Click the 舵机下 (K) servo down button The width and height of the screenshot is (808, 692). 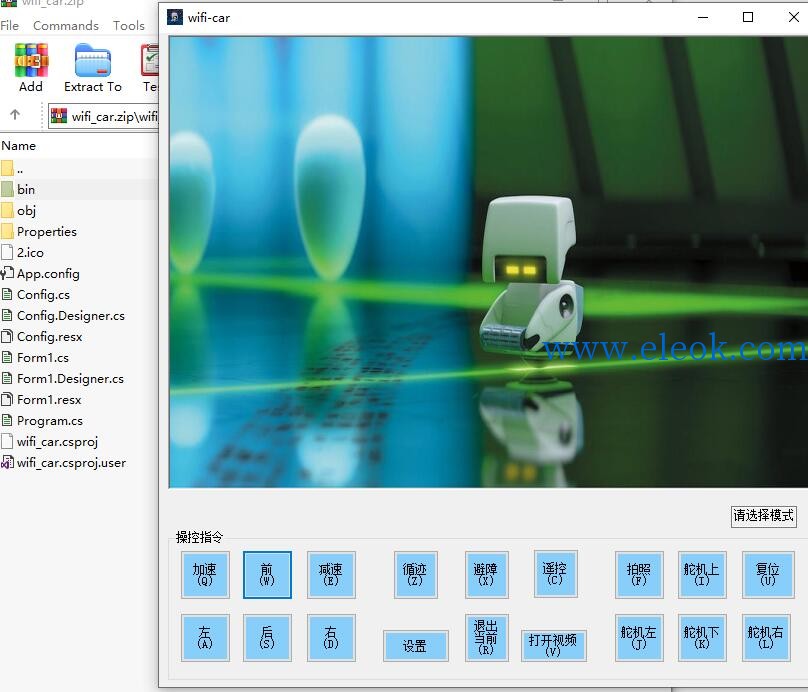click(x=702, y=637)
